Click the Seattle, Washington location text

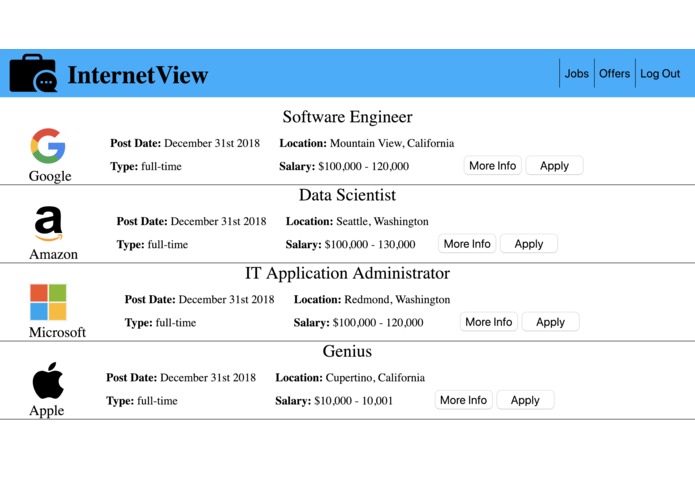click(383, 221)
